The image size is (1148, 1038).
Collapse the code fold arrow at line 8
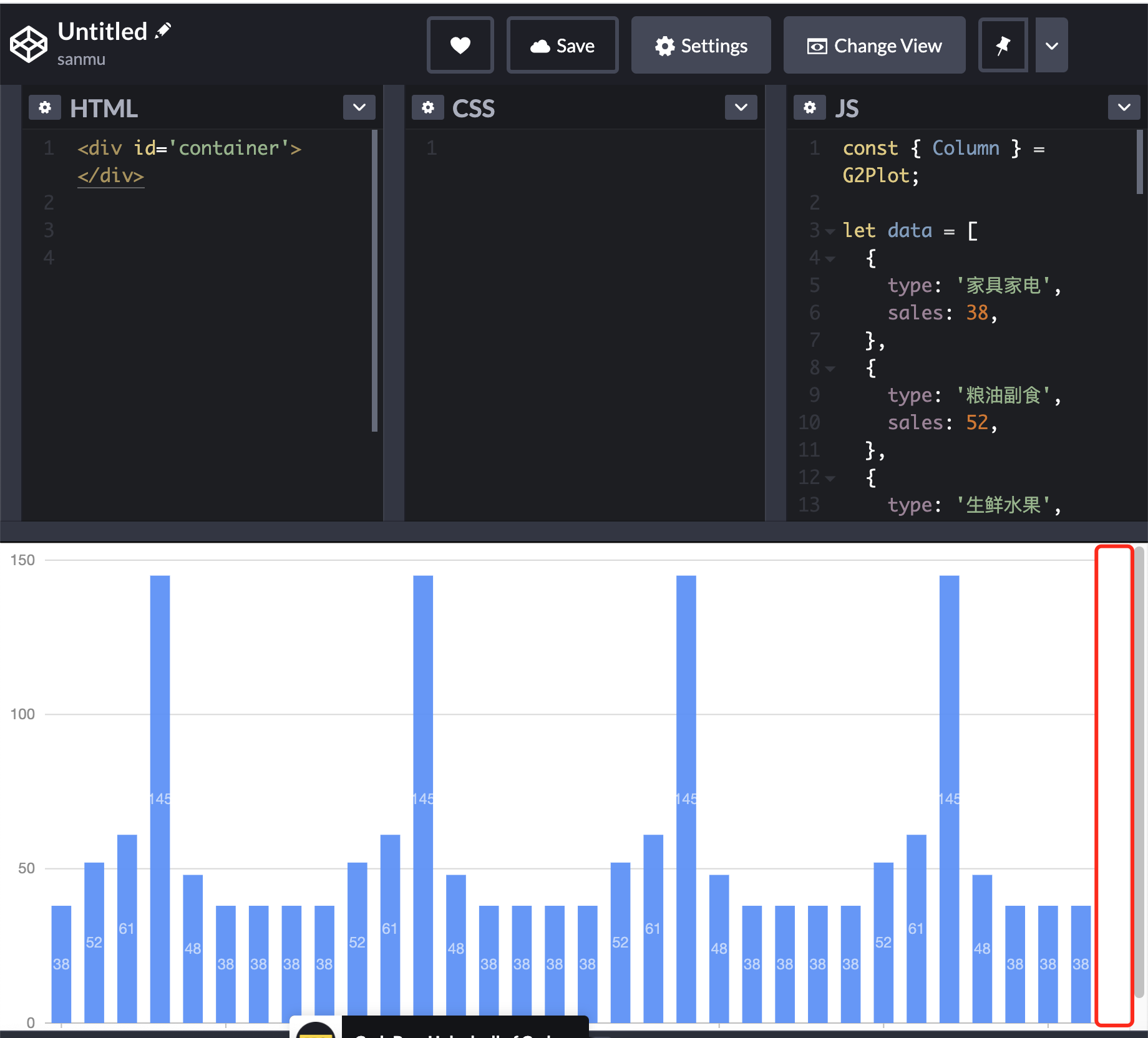point(830,368)
